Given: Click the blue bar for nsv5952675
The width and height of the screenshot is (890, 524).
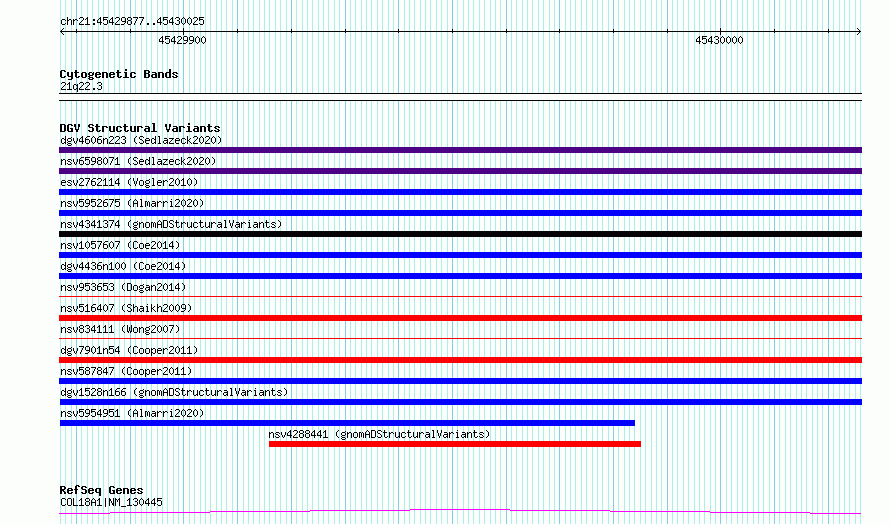Looking at the screenshot, I should click(460, 213).
